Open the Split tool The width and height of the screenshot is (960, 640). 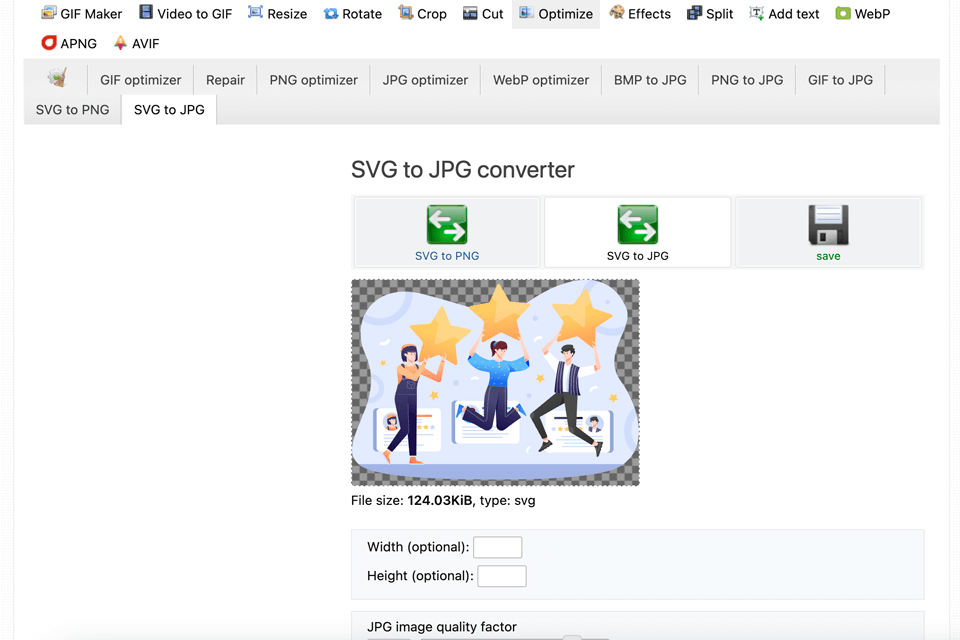710,13
